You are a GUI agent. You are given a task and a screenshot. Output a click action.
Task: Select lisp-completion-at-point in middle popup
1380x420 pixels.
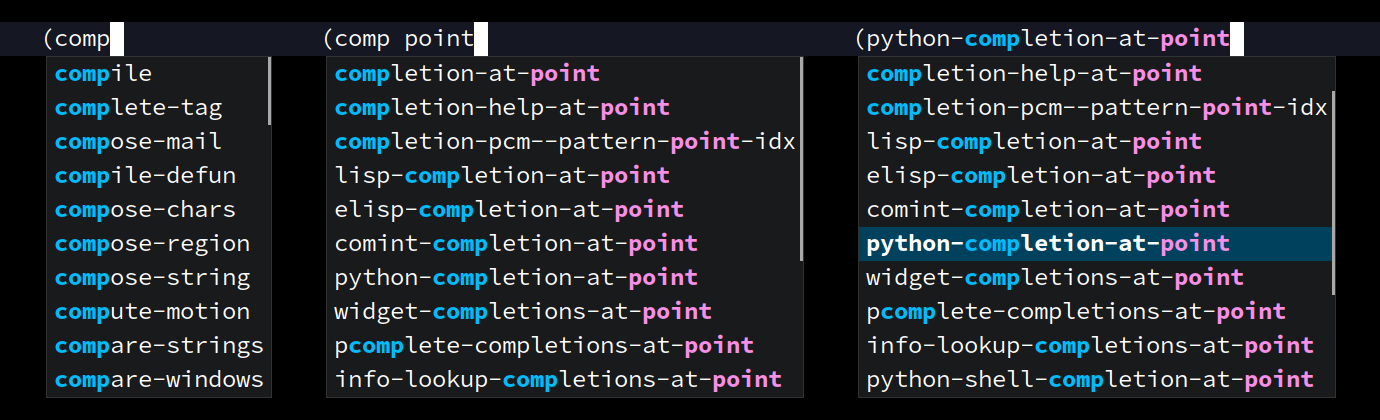[564, 176]
